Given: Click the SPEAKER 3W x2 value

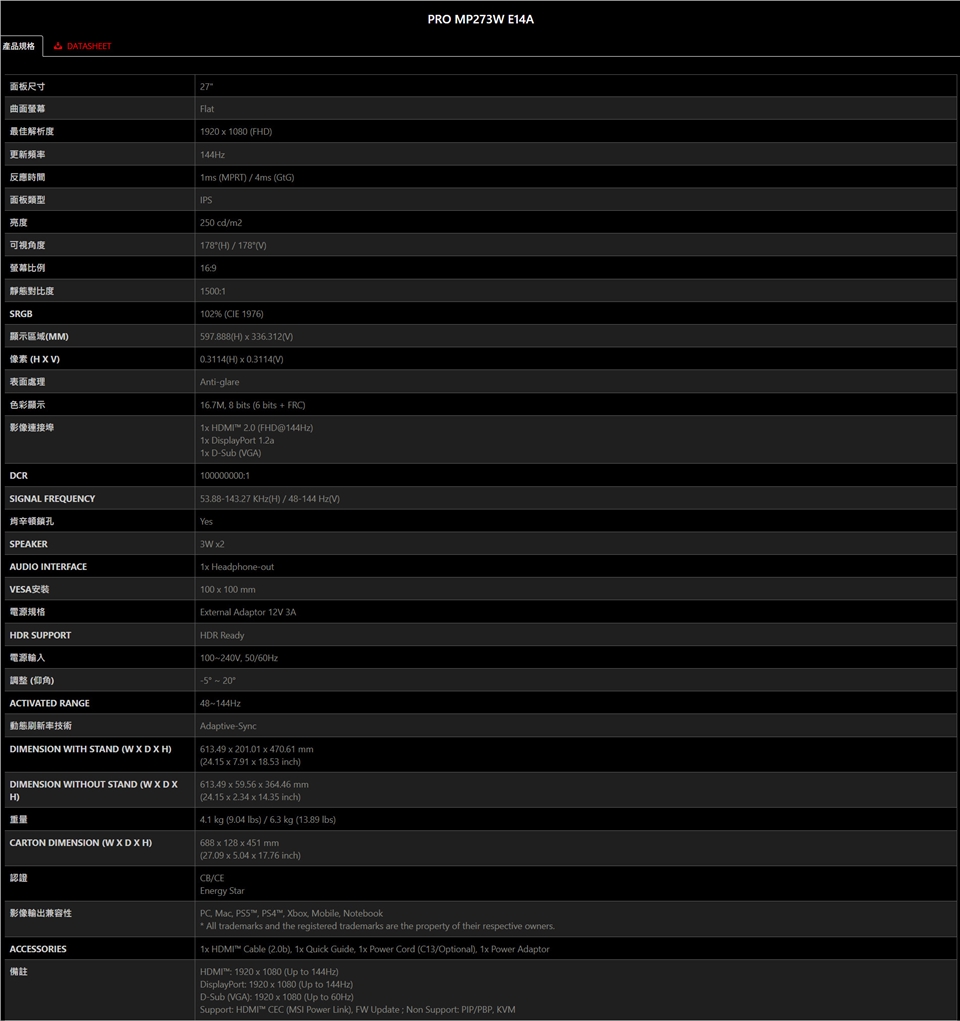Looking at the screenshot, I should [x=212, y=544].
